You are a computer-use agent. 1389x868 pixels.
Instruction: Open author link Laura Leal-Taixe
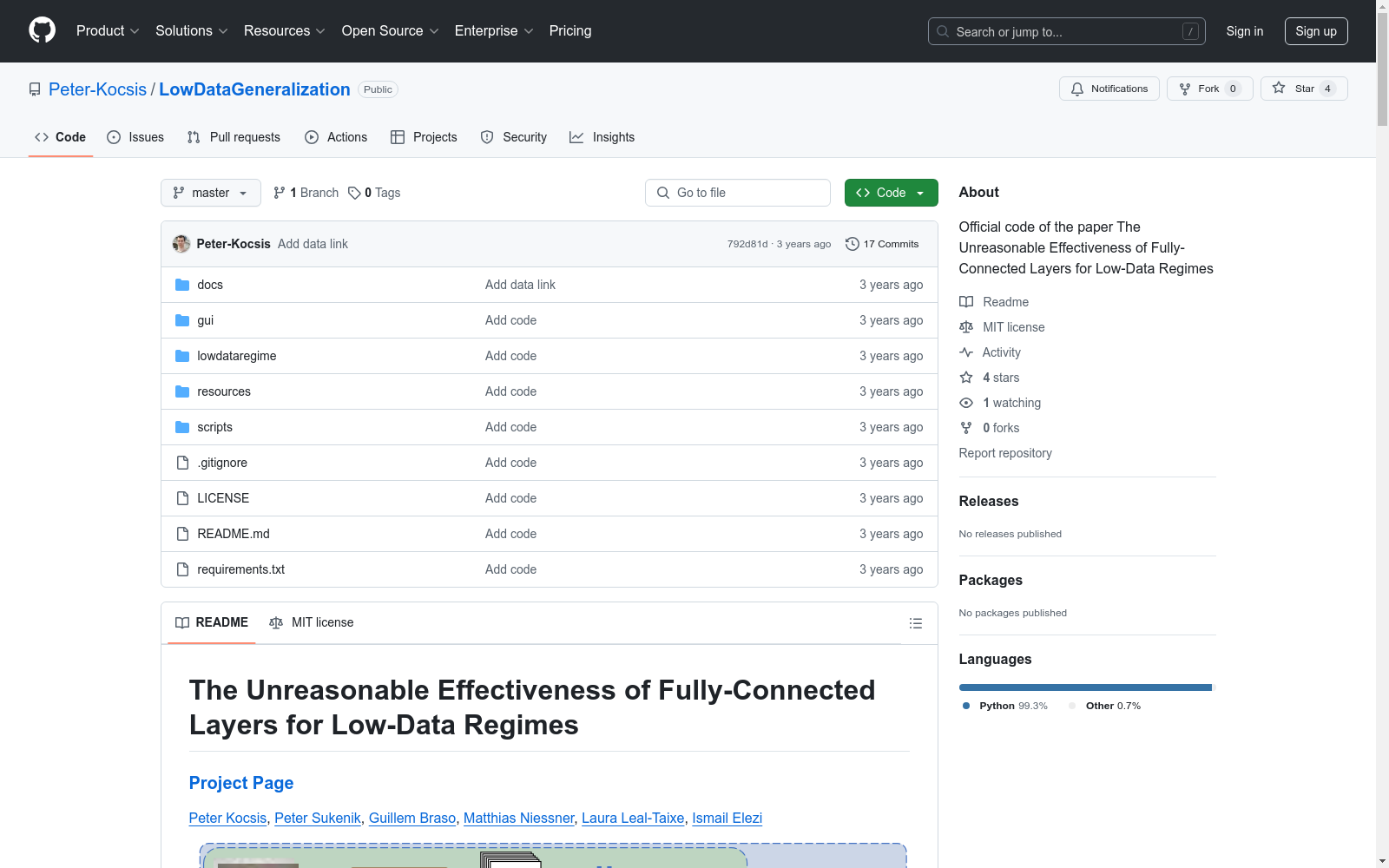(x=633, y=818)
